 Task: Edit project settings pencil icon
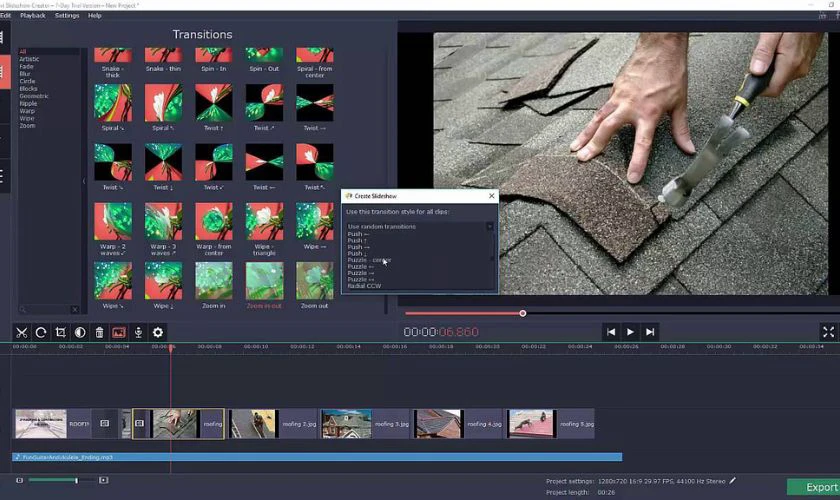point(732,481)
